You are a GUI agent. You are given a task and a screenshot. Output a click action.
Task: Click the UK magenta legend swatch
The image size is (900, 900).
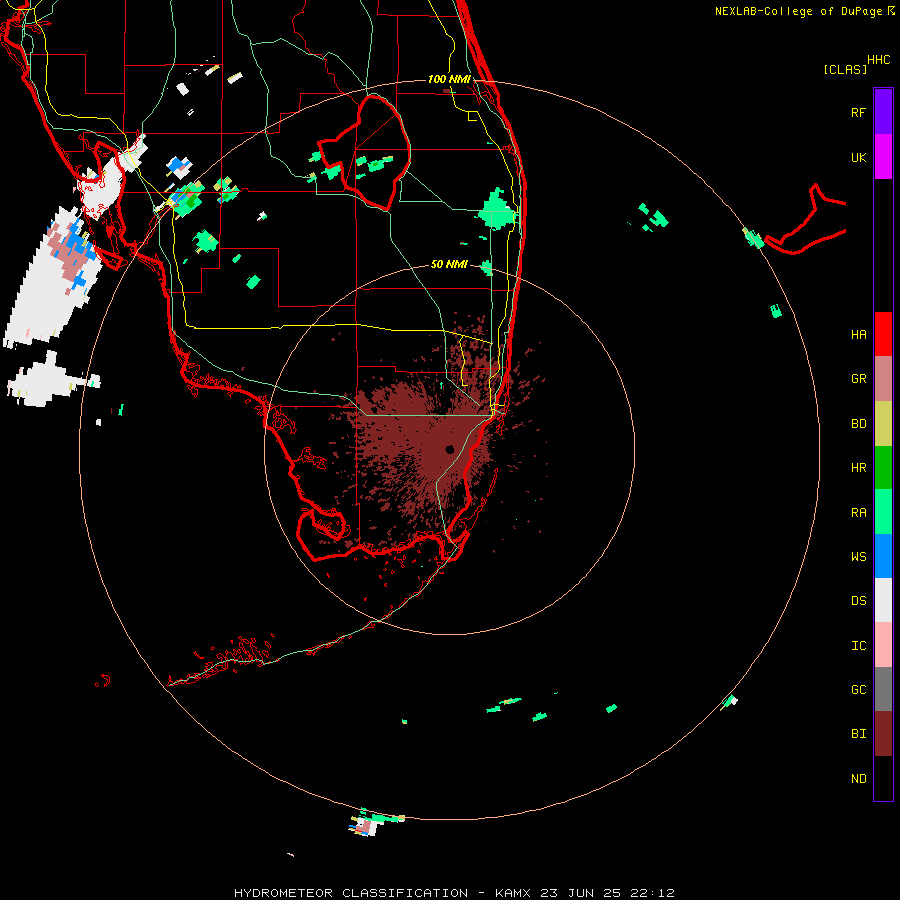pyautogui.click(x=883, y=157)
